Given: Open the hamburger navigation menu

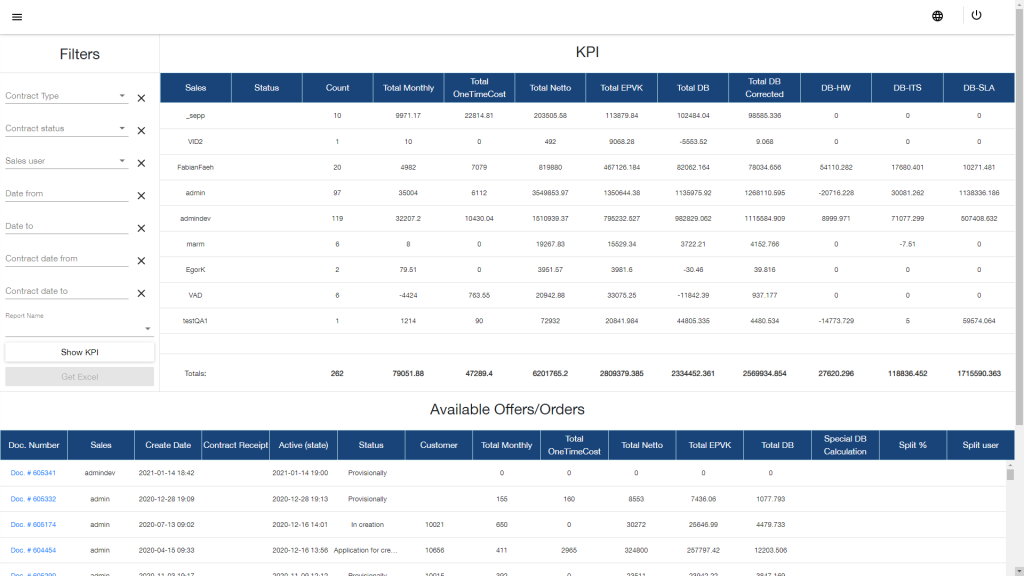Looking at the screenshot, I should pyautogui.click(x=17, y=17).
